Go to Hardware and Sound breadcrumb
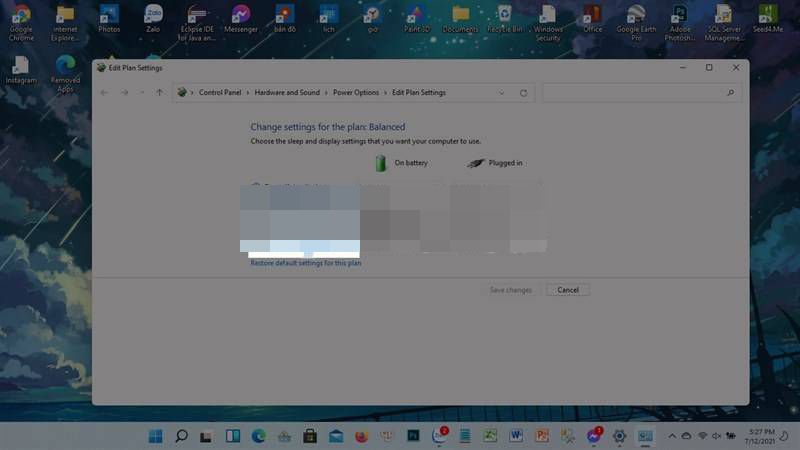Image resolution: width=800 pixels, height=450 pixels. pyautogui.click(x=287, y=93)
